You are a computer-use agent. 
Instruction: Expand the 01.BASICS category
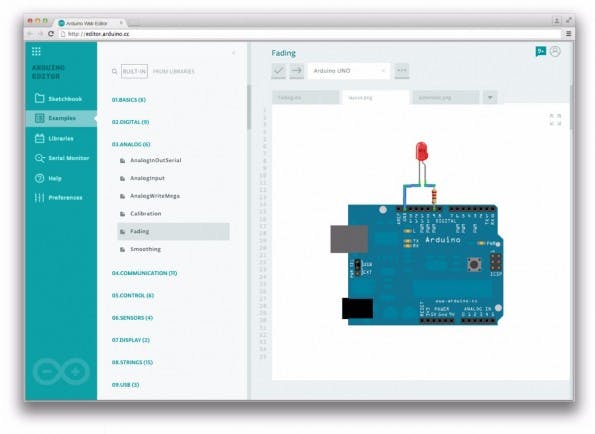(129, 100)
